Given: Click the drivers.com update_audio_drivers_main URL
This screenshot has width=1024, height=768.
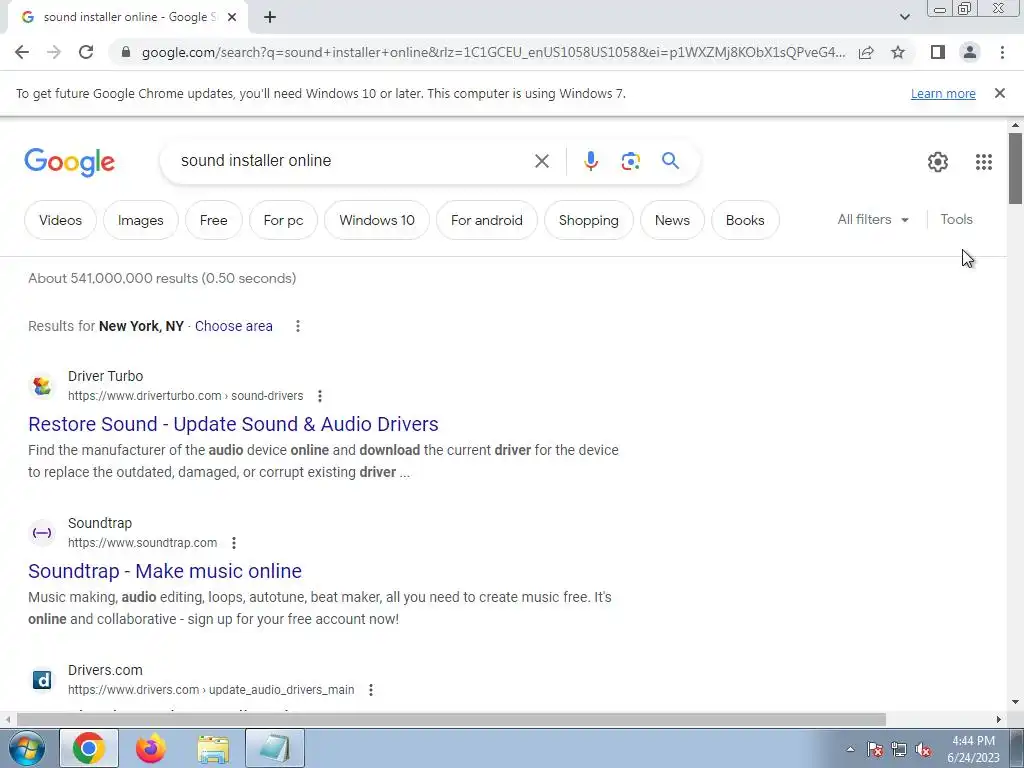Looking at the screenshot, I should (x=211, y=690).
